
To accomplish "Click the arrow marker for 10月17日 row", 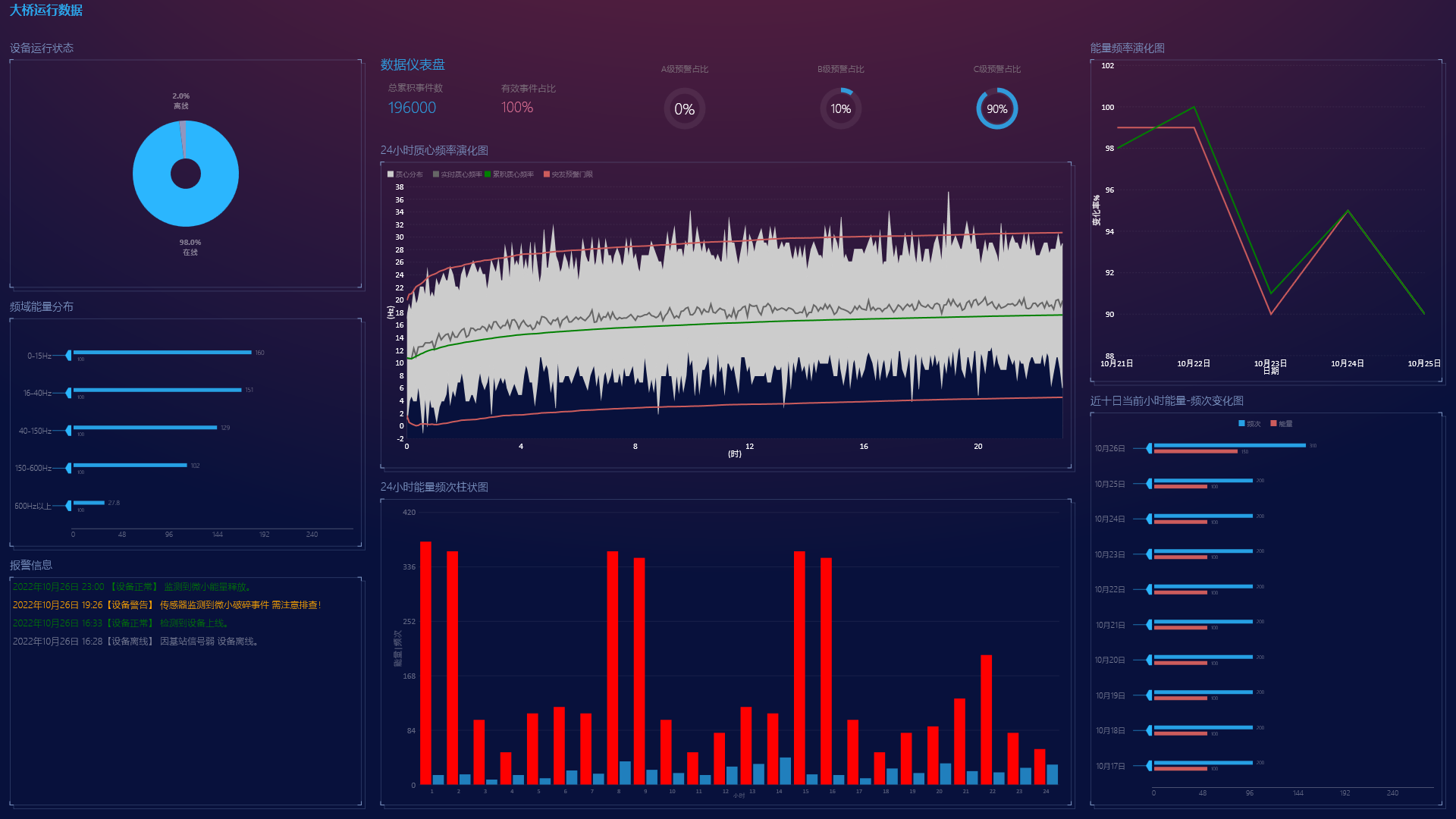I will 1149,766.
